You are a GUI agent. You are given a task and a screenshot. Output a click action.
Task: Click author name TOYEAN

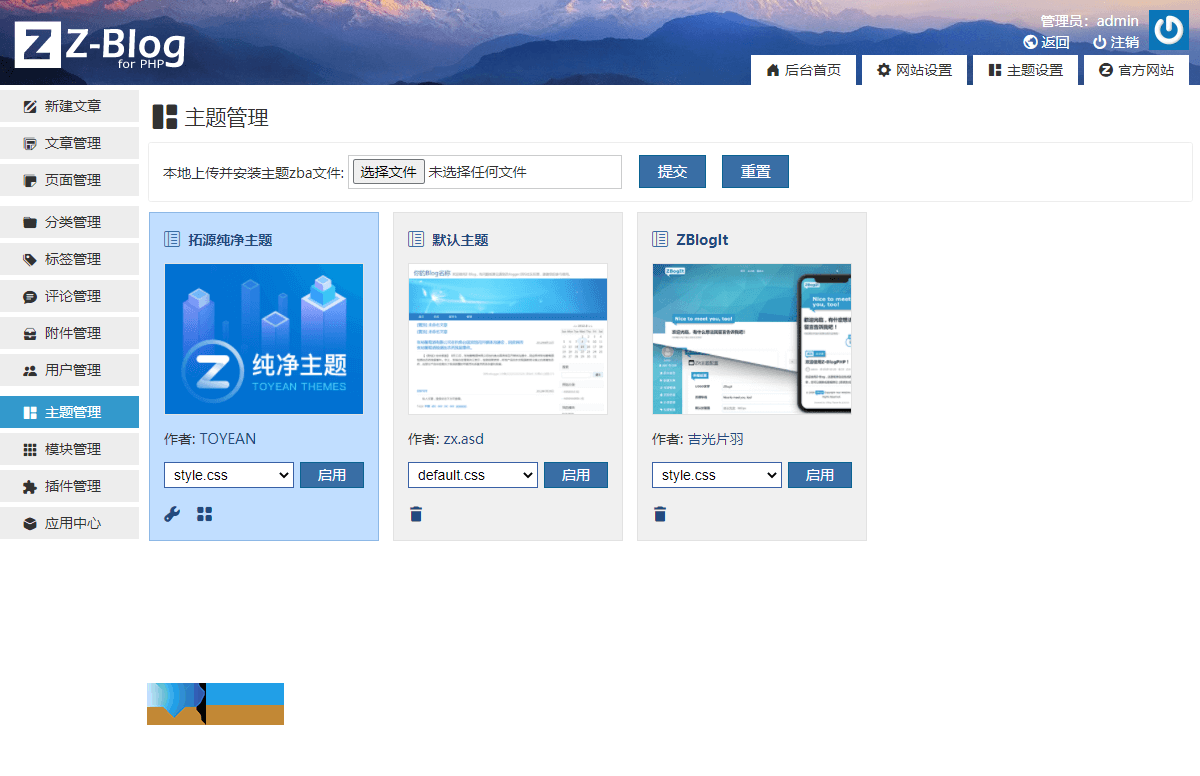click(x=228, y=439)
